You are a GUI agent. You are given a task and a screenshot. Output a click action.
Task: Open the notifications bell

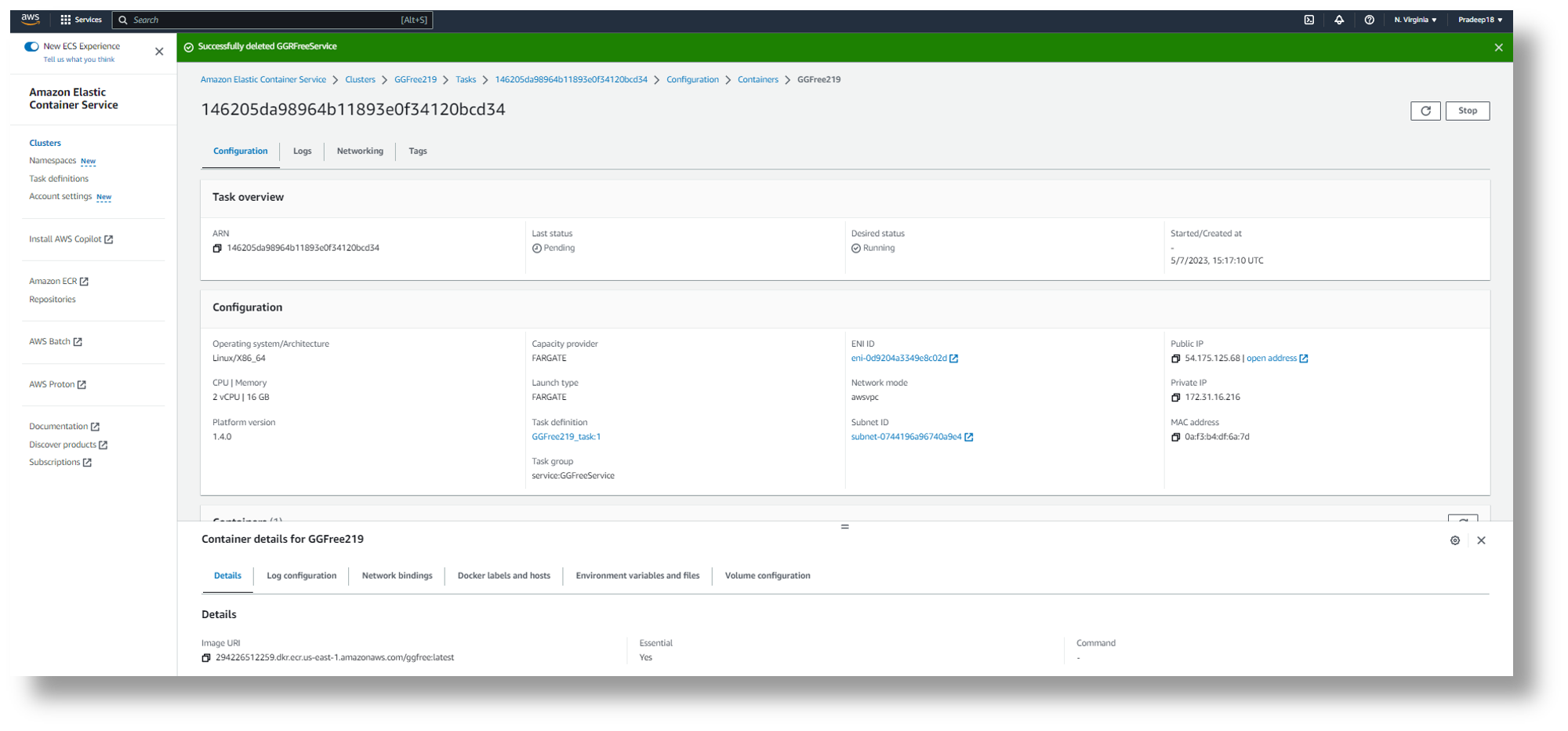pyautogui.click(x=1339, y=20)
